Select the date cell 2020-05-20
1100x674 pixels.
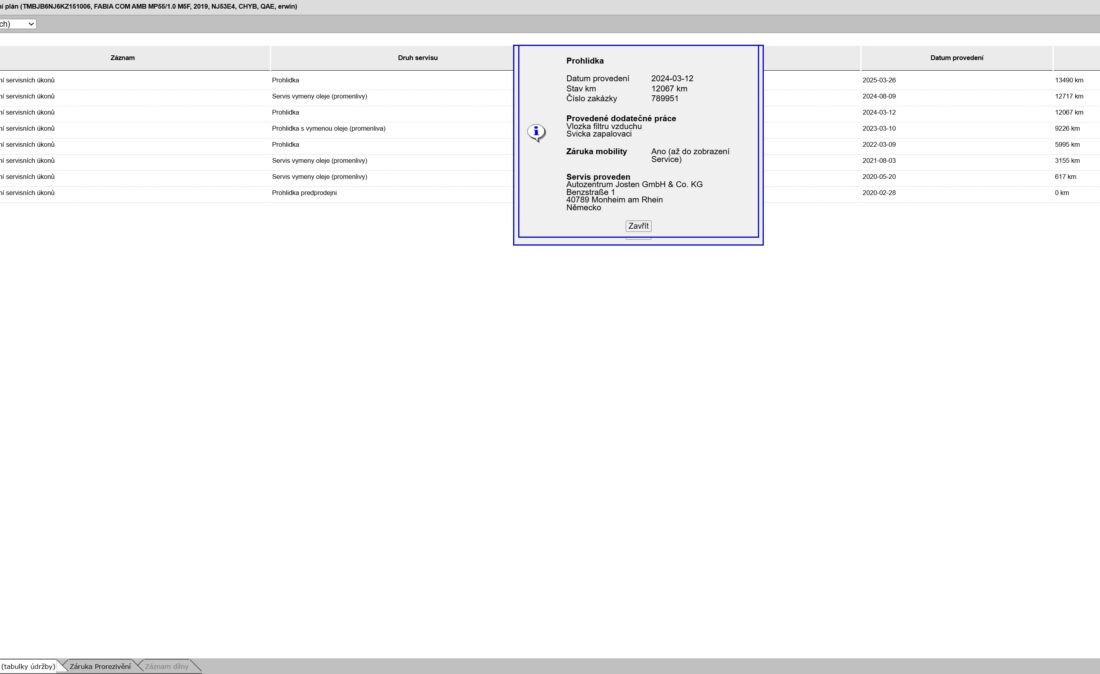[x=879, y=177]
